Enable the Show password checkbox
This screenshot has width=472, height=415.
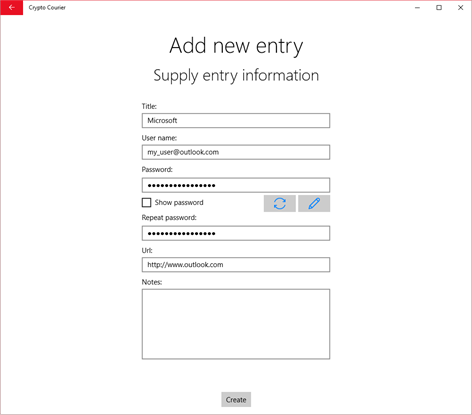click(x=146, y=203)
